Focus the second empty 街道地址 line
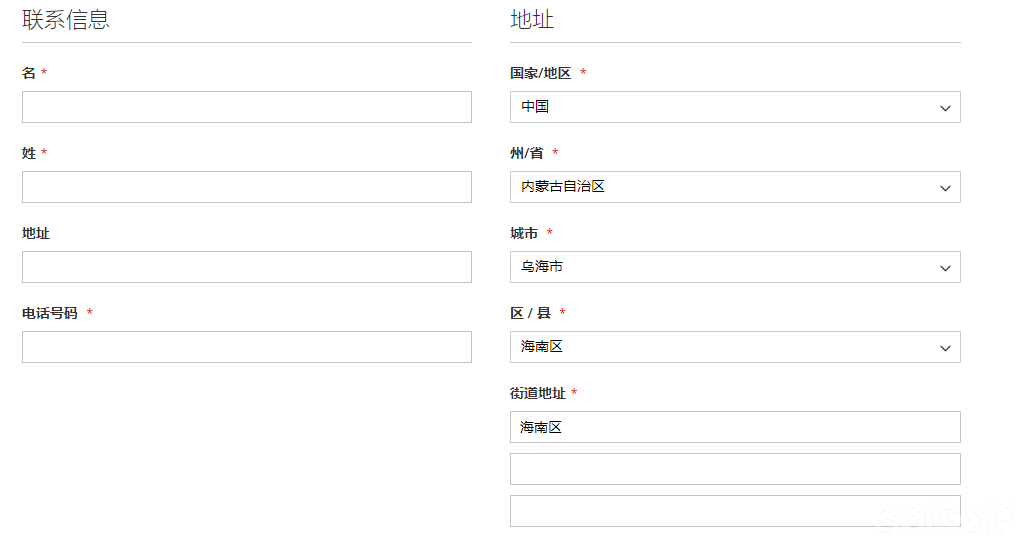 (734, 469)
